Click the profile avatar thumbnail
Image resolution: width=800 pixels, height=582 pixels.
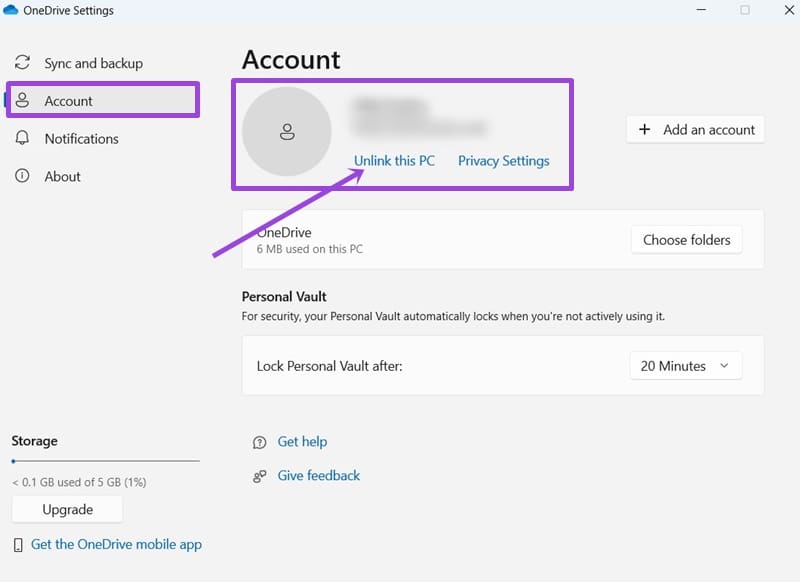coord(287,131)
